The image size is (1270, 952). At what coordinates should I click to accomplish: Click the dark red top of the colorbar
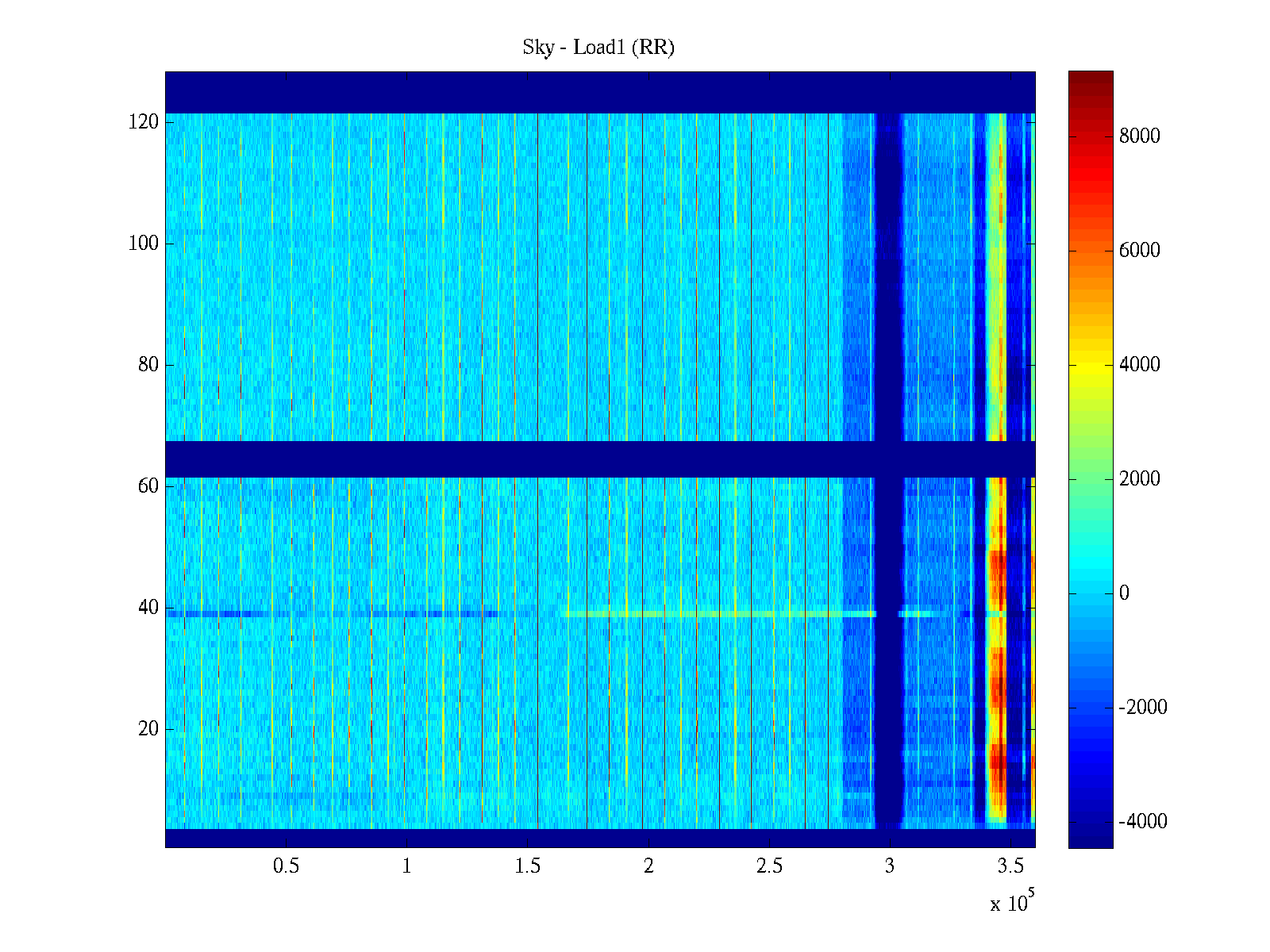(x=1090, y=79)
